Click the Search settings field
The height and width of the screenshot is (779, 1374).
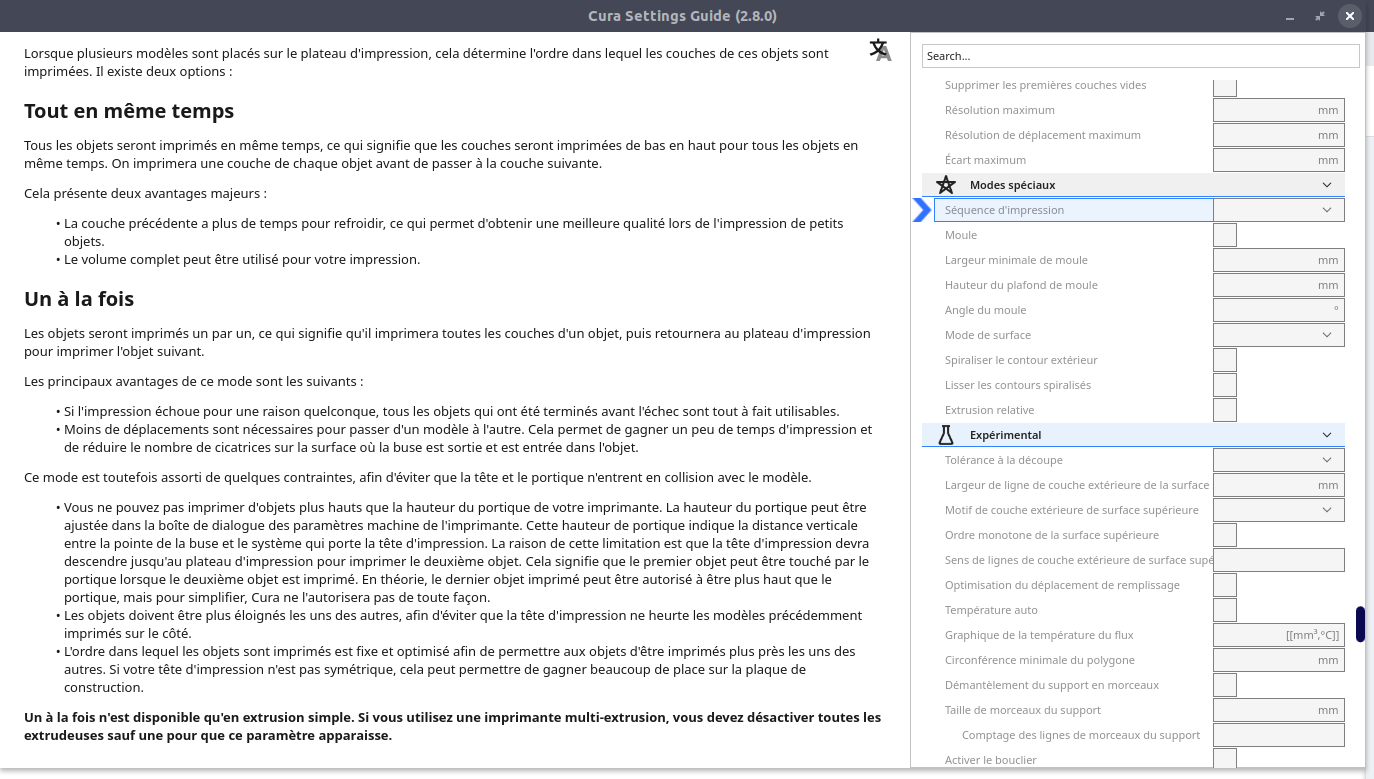tap(1141, 56)
